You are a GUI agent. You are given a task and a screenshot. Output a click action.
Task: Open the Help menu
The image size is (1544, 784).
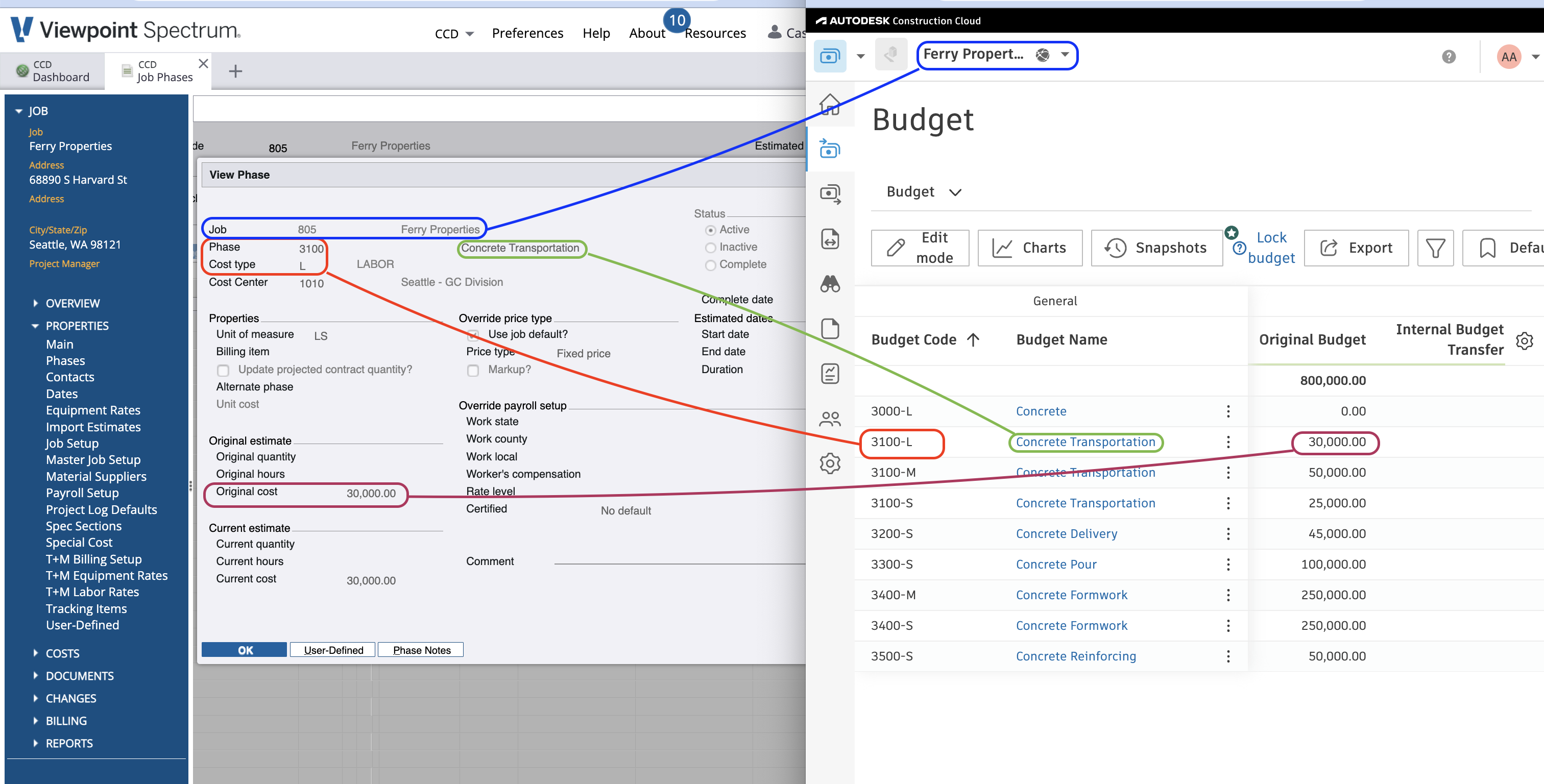pos(596,33)
